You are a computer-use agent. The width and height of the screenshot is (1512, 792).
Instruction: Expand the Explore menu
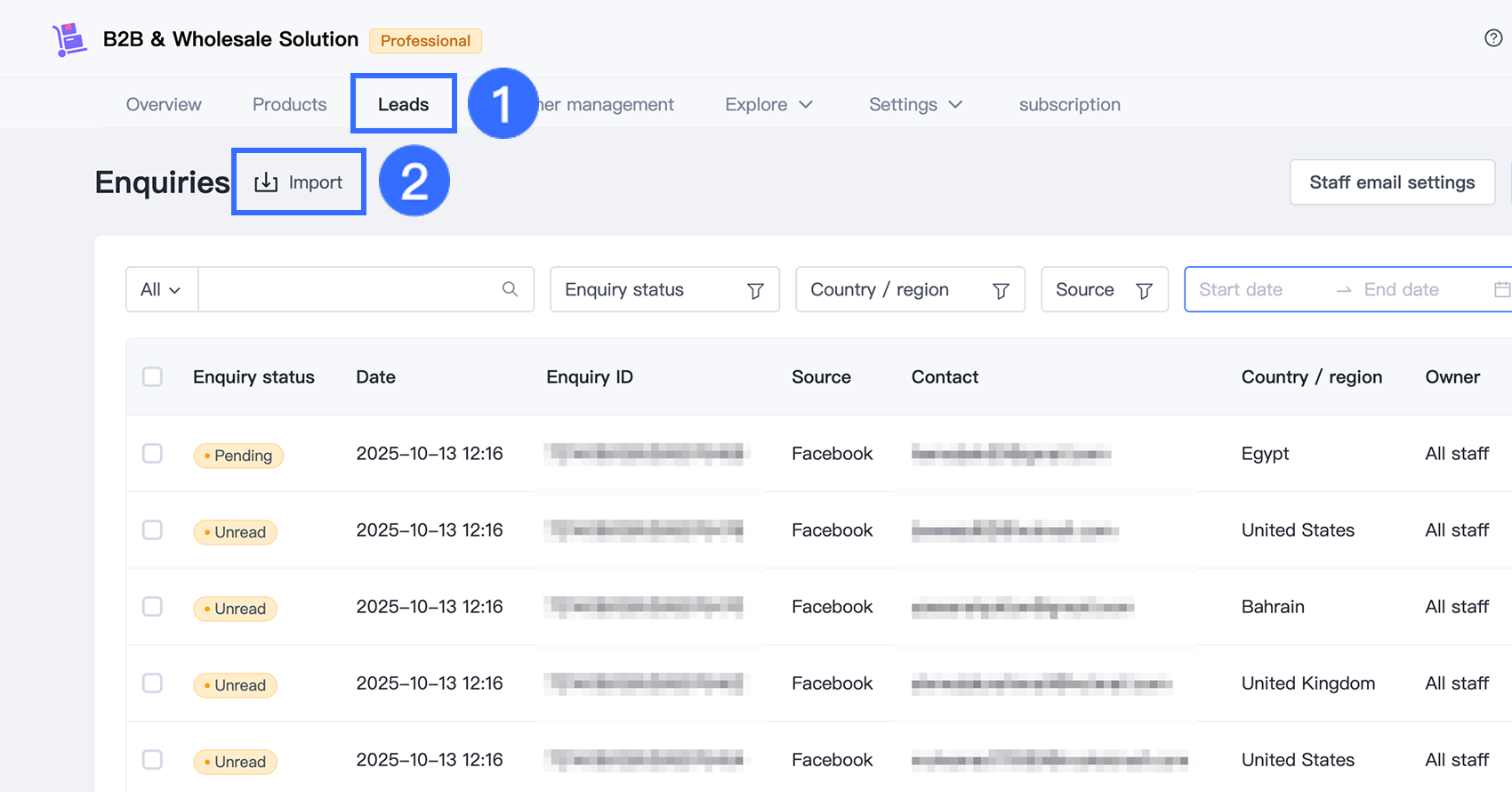point(768,104)
